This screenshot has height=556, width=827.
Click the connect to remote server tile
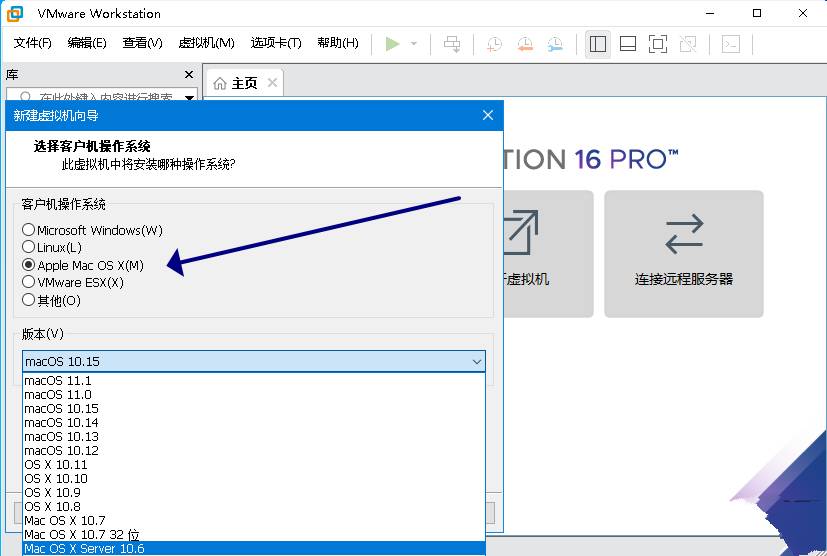(x=683, y=254)
